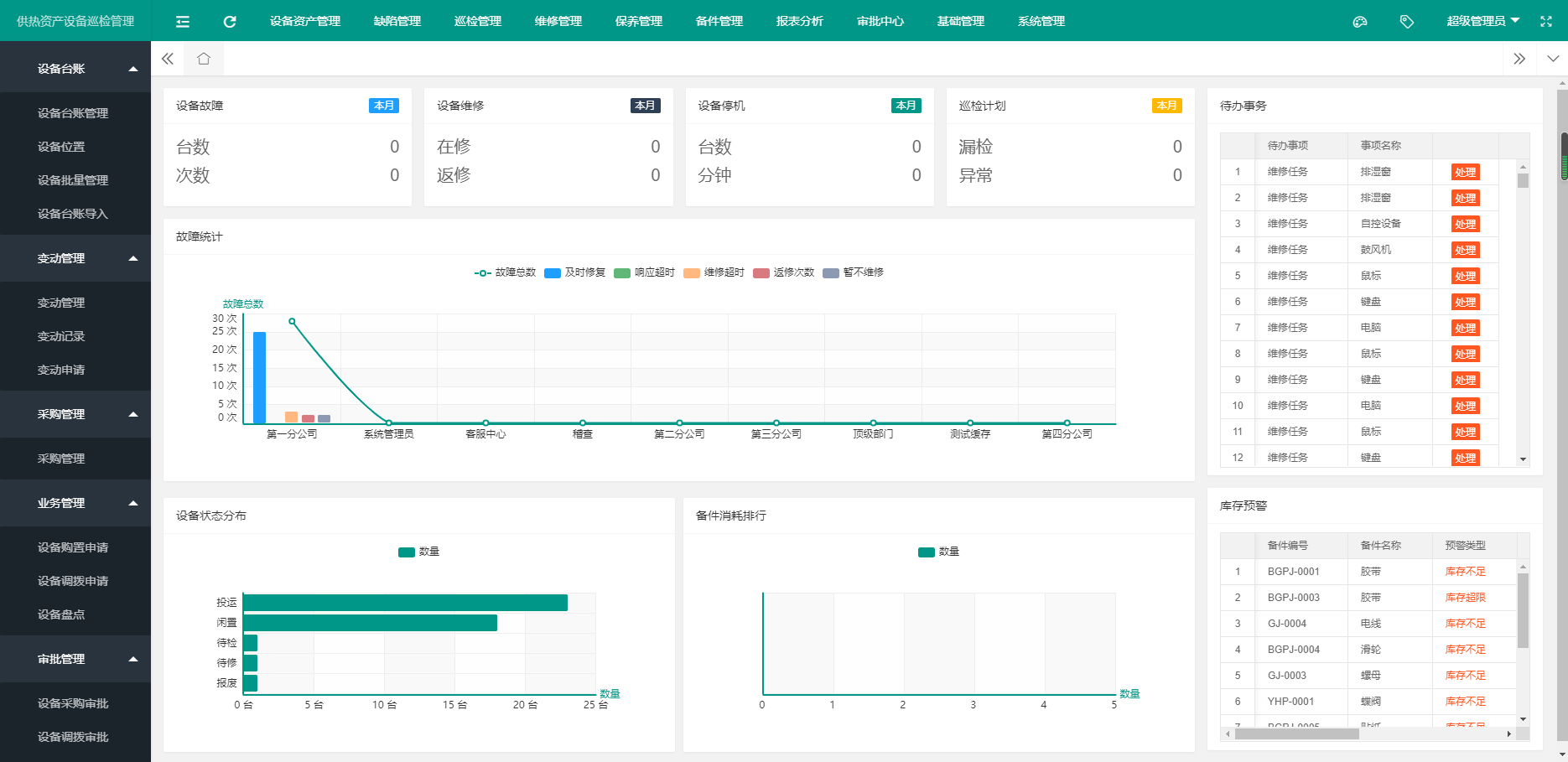Screen dimensions: 1568x762
Task: Open the 报表分析 top menu
Action: point(800,21)
